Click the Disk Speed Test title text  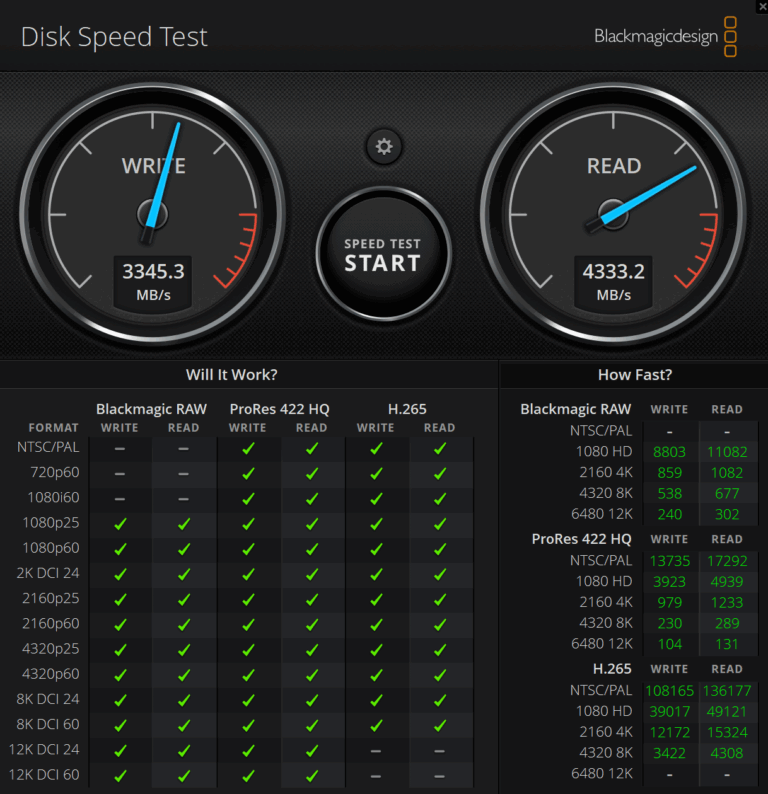pos(114,37)
